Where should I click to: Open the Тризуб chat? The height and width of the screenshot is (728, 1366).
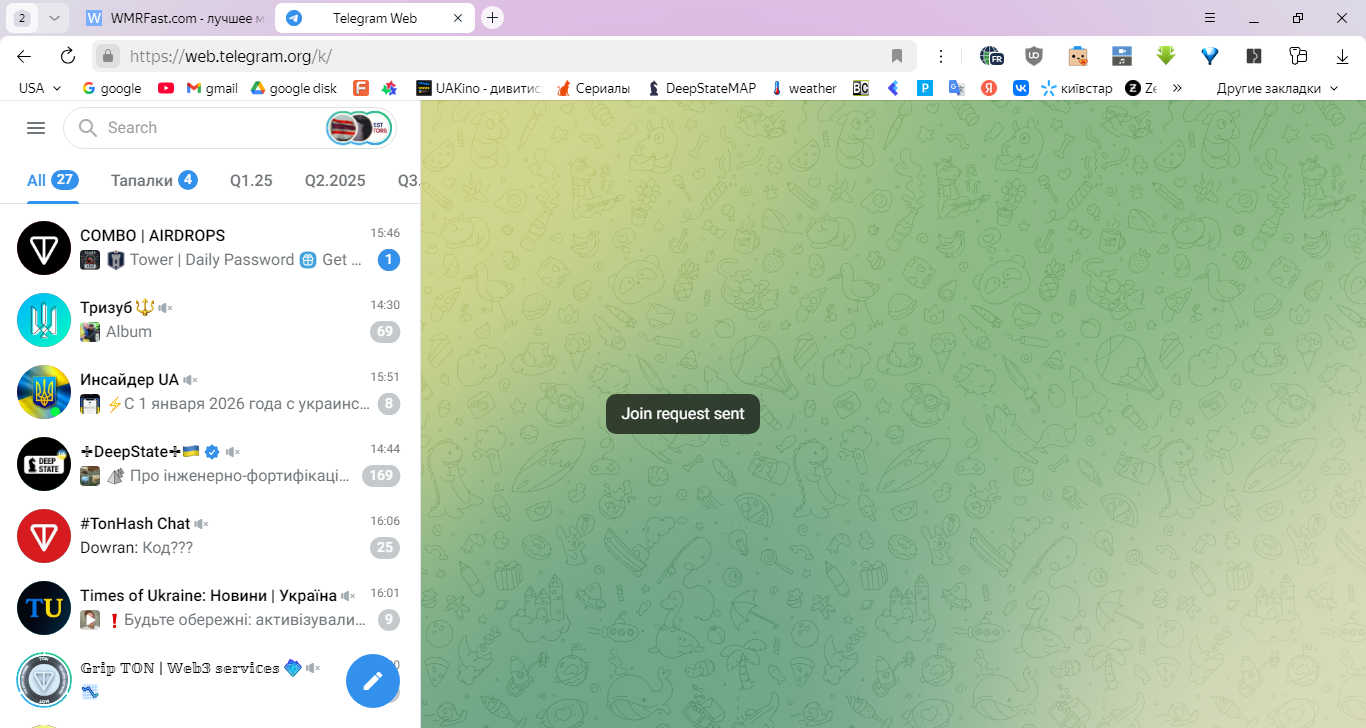click(x=210, y=320)
